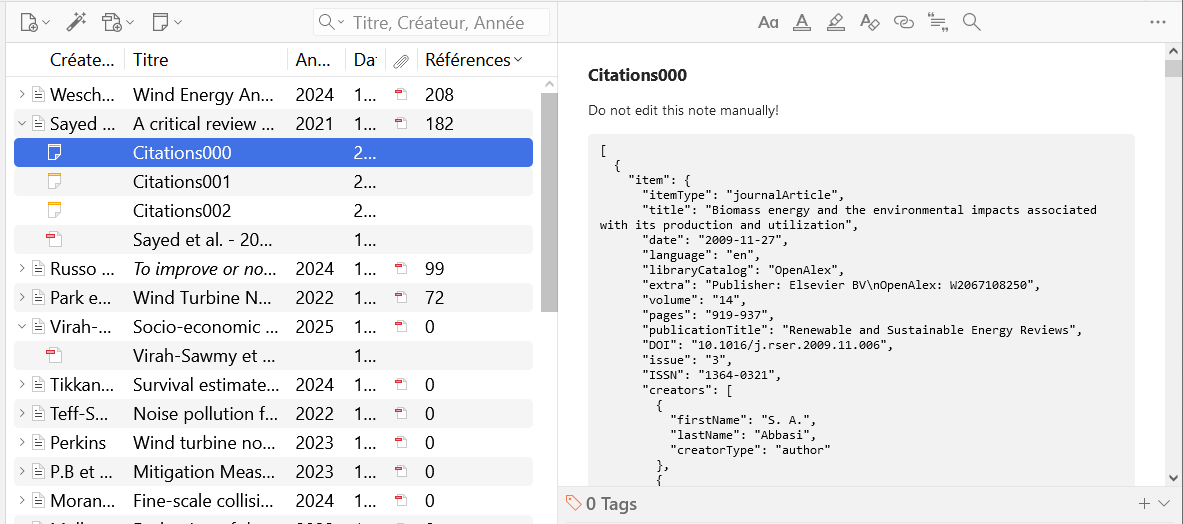This screenshot has height=524, width=1183.
Task: Select the Citations001 note
Action: 182,182
